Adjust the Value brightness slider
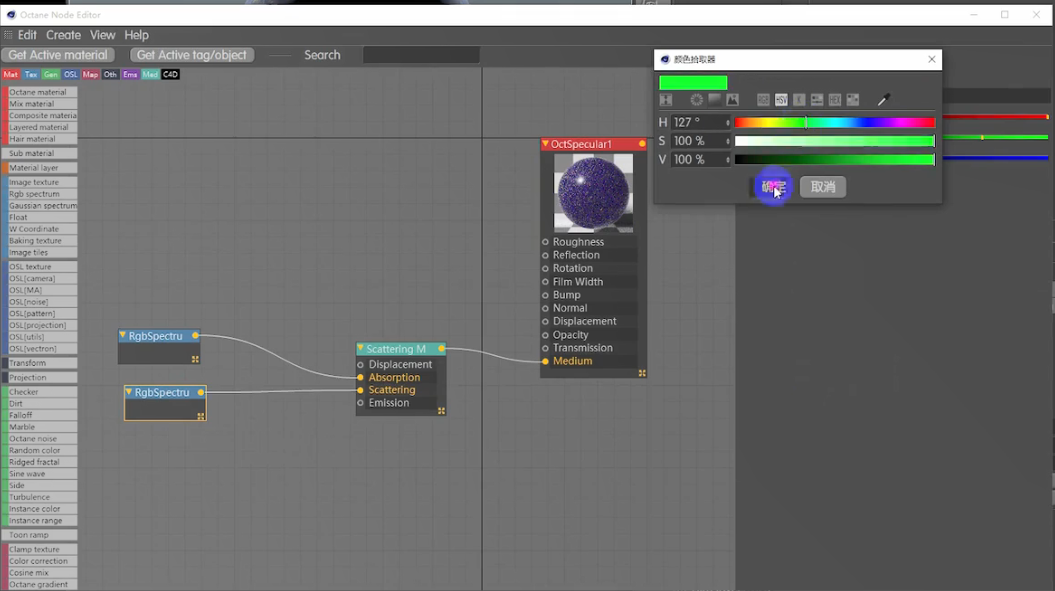This screenshot has height=591, width=1055. (834, 160)
